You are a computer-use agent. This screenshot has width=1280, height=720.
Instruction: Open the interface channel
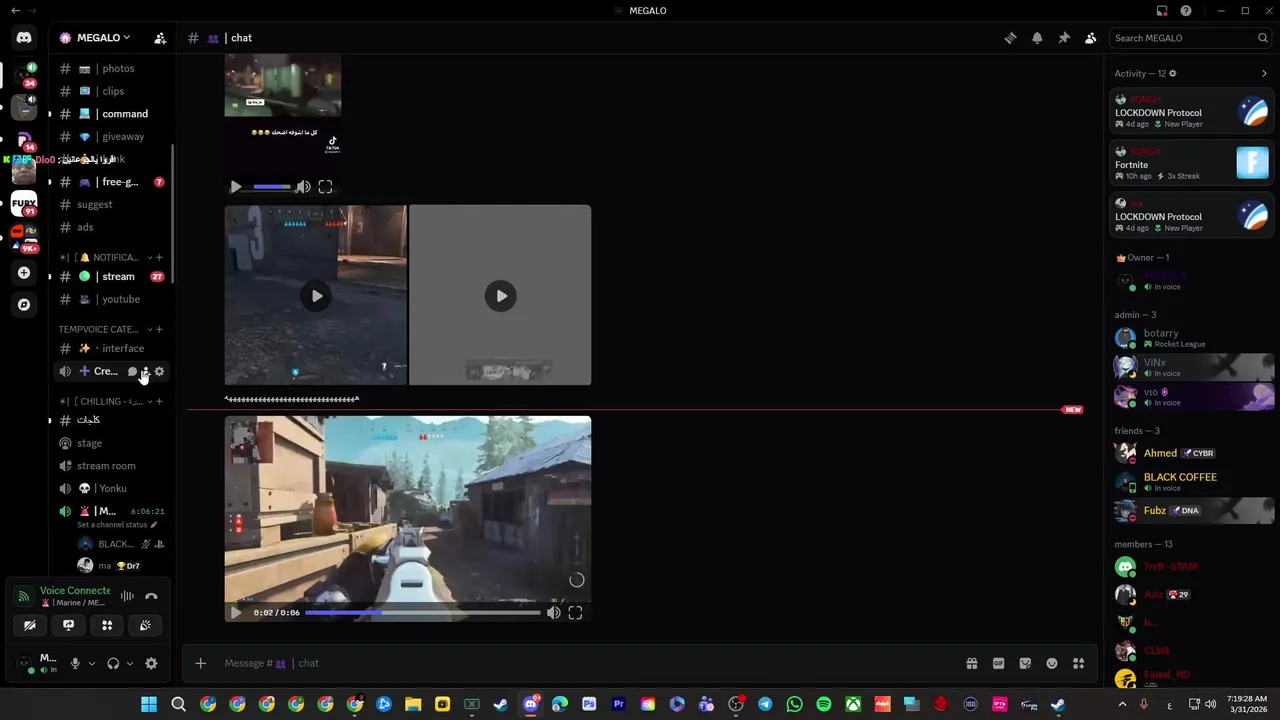(110, 348)
